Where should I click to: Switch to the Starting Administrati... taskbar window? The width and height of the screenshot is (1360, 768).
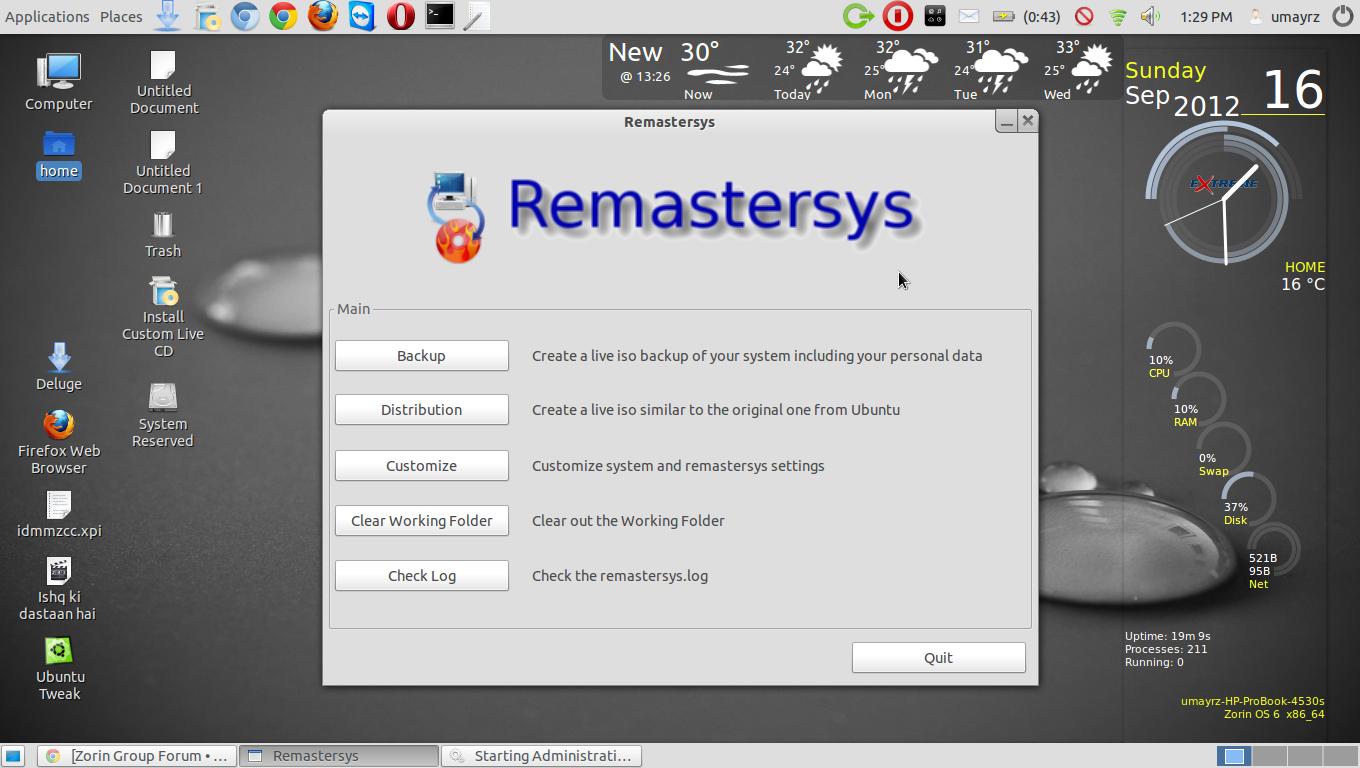(x=541, y=756)
